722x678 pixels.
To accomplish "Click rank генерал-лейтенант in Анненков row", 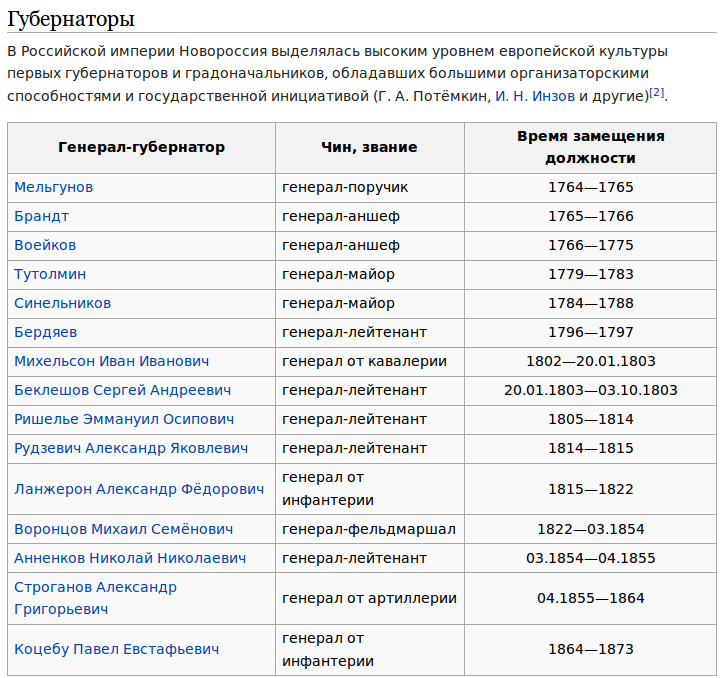I will click(355, 558).
